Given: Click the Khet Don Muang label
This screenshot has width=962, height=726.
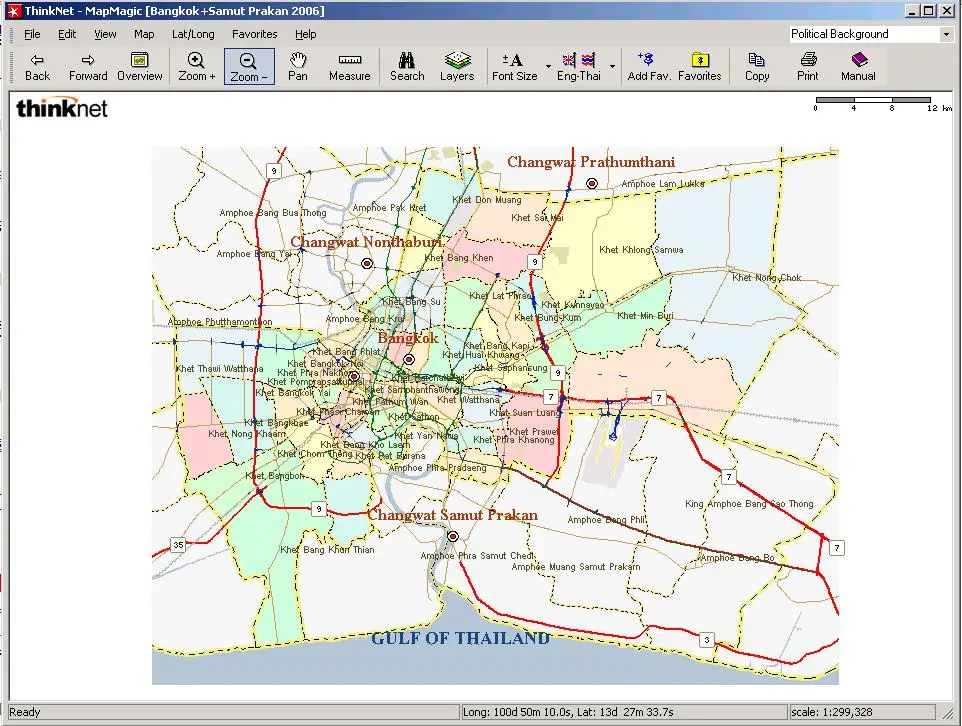Looking at the screenshot, I should click(x=487, y=199).
